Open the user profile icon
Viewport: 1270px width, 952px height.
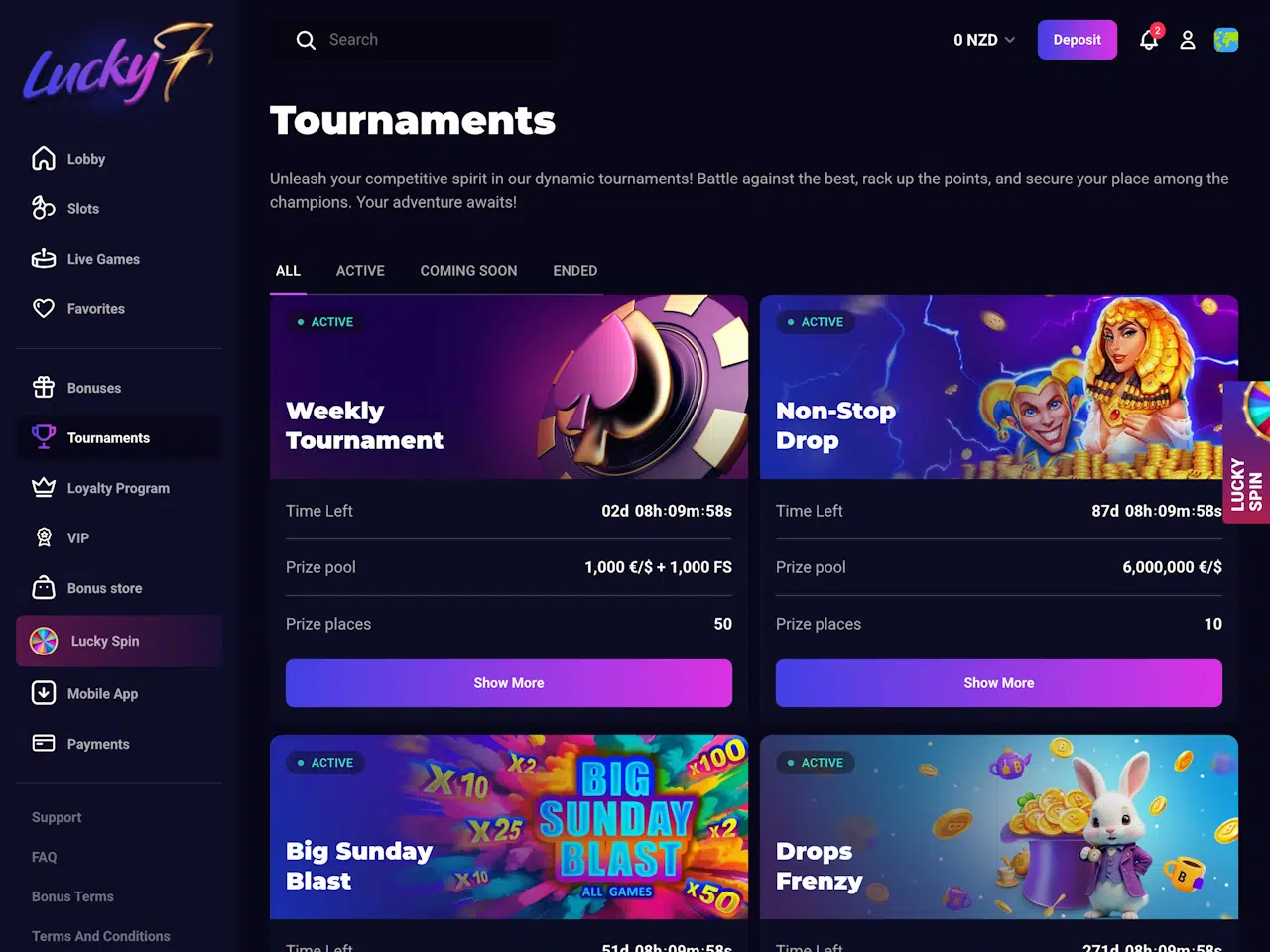tap(1187, 40)
